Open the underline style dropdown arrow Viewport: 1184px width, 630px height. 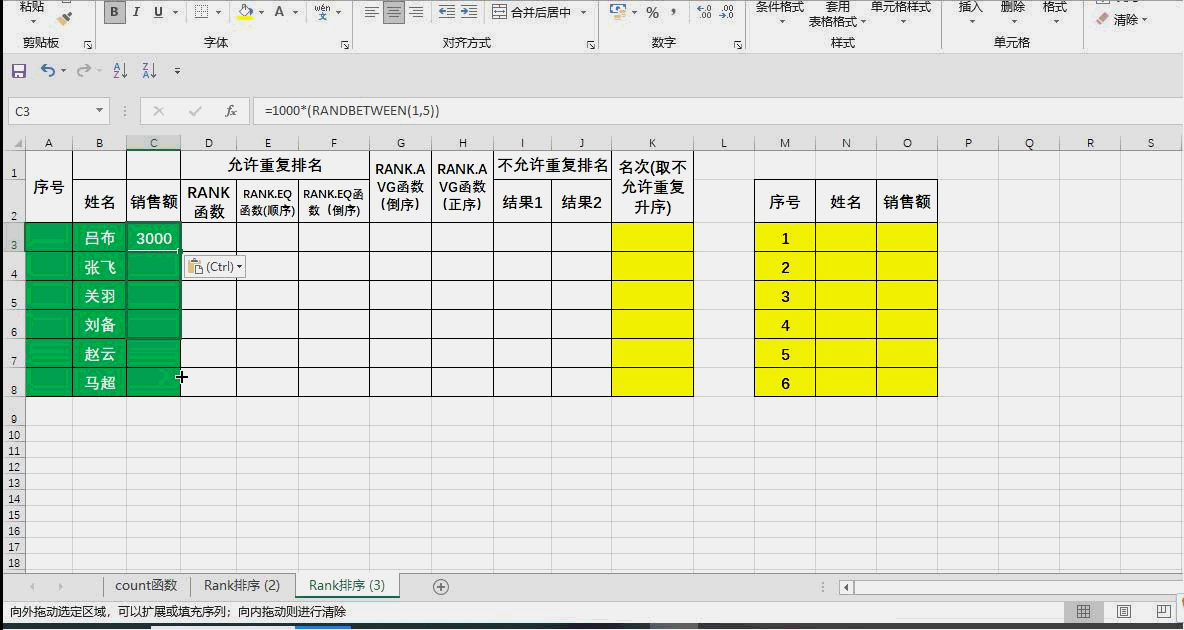(176, 12)
